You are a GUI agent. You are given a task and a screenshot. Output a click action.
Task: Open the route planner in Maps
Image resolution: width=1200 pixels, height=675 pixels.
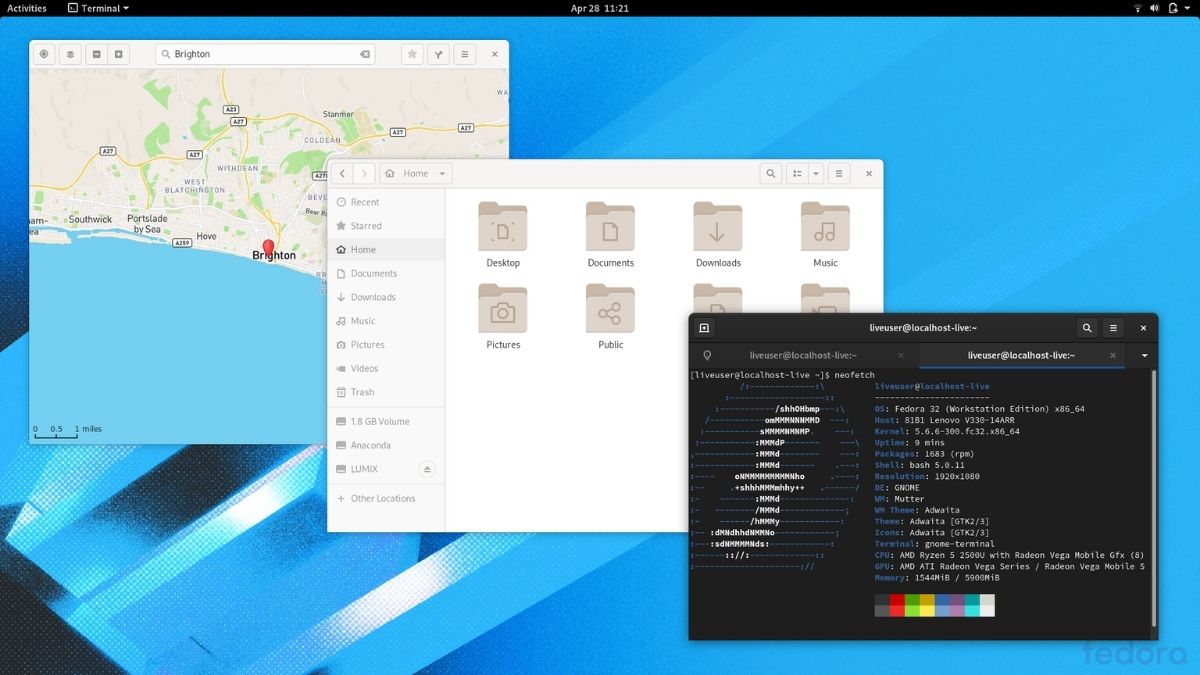(x=438, y=54)
